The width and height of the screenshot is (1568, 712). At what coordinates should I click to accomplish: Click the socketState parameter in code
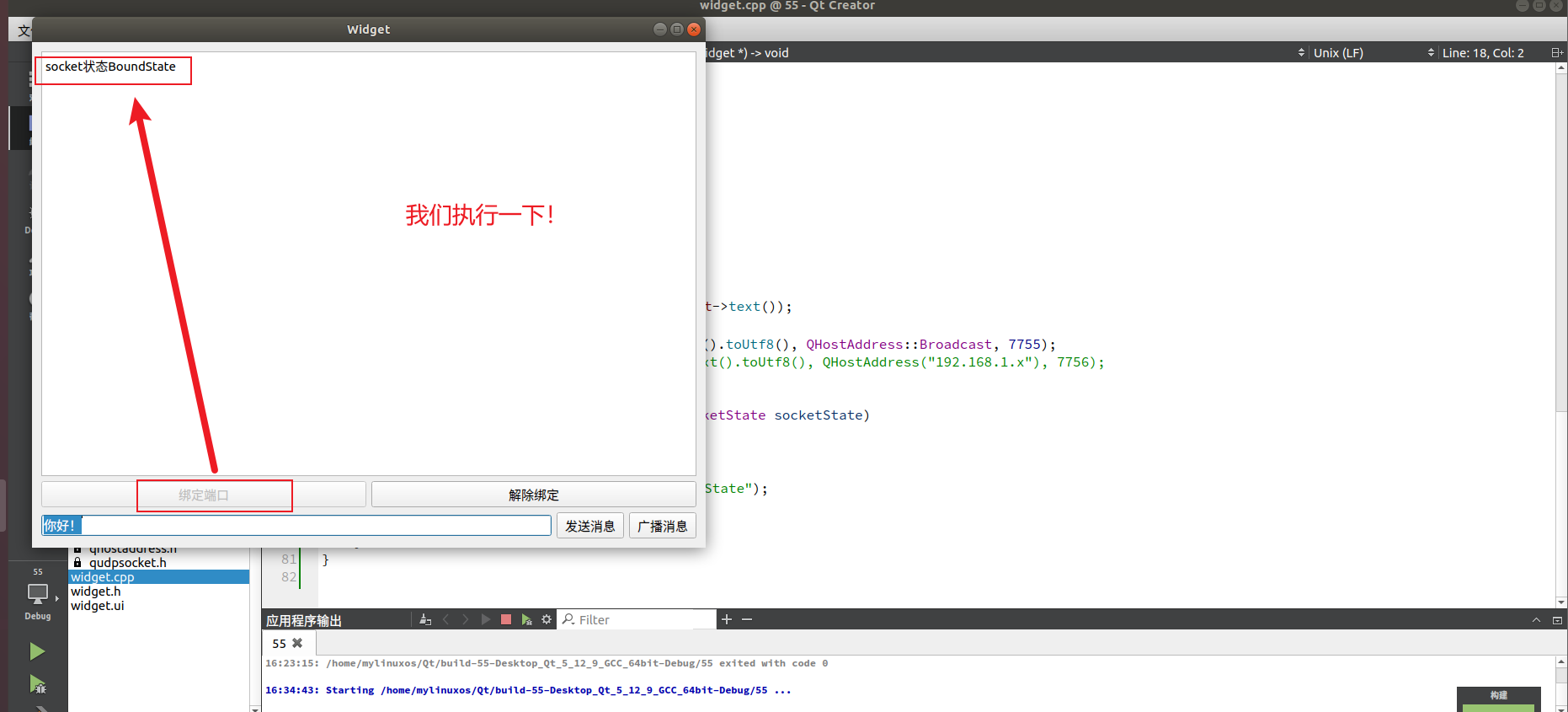[818, 415]
